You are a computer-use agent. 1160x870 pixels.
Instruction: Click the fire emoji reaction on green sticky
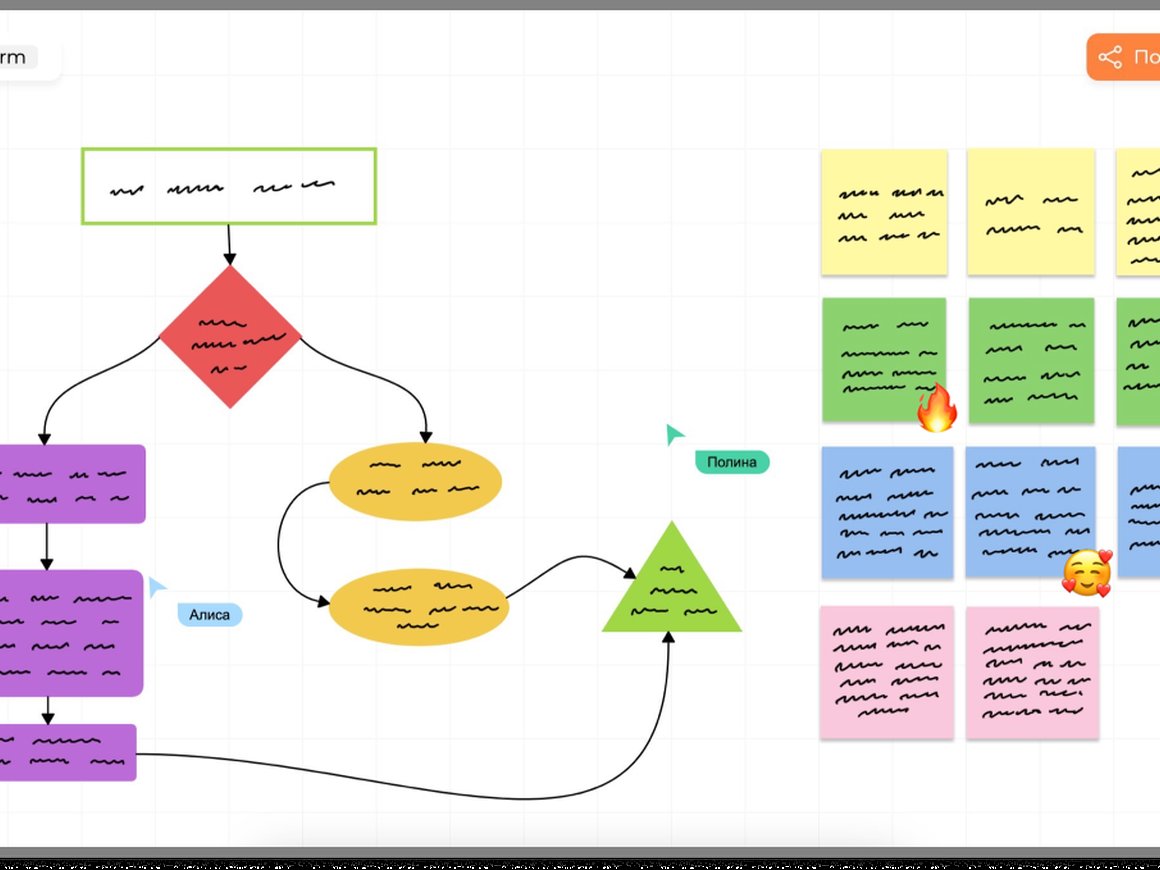(936, 408)
